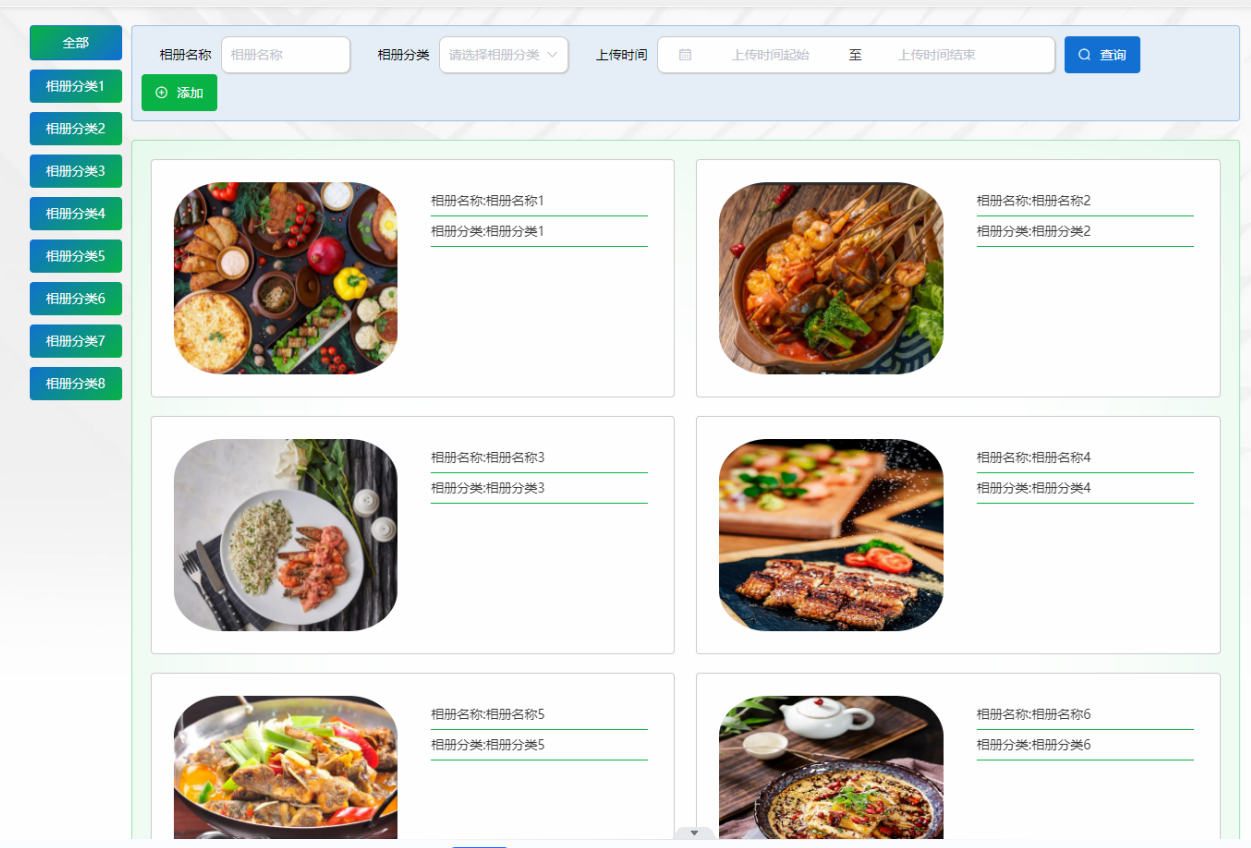Click the 相册分类 filter label

click(x=403, y=55)
